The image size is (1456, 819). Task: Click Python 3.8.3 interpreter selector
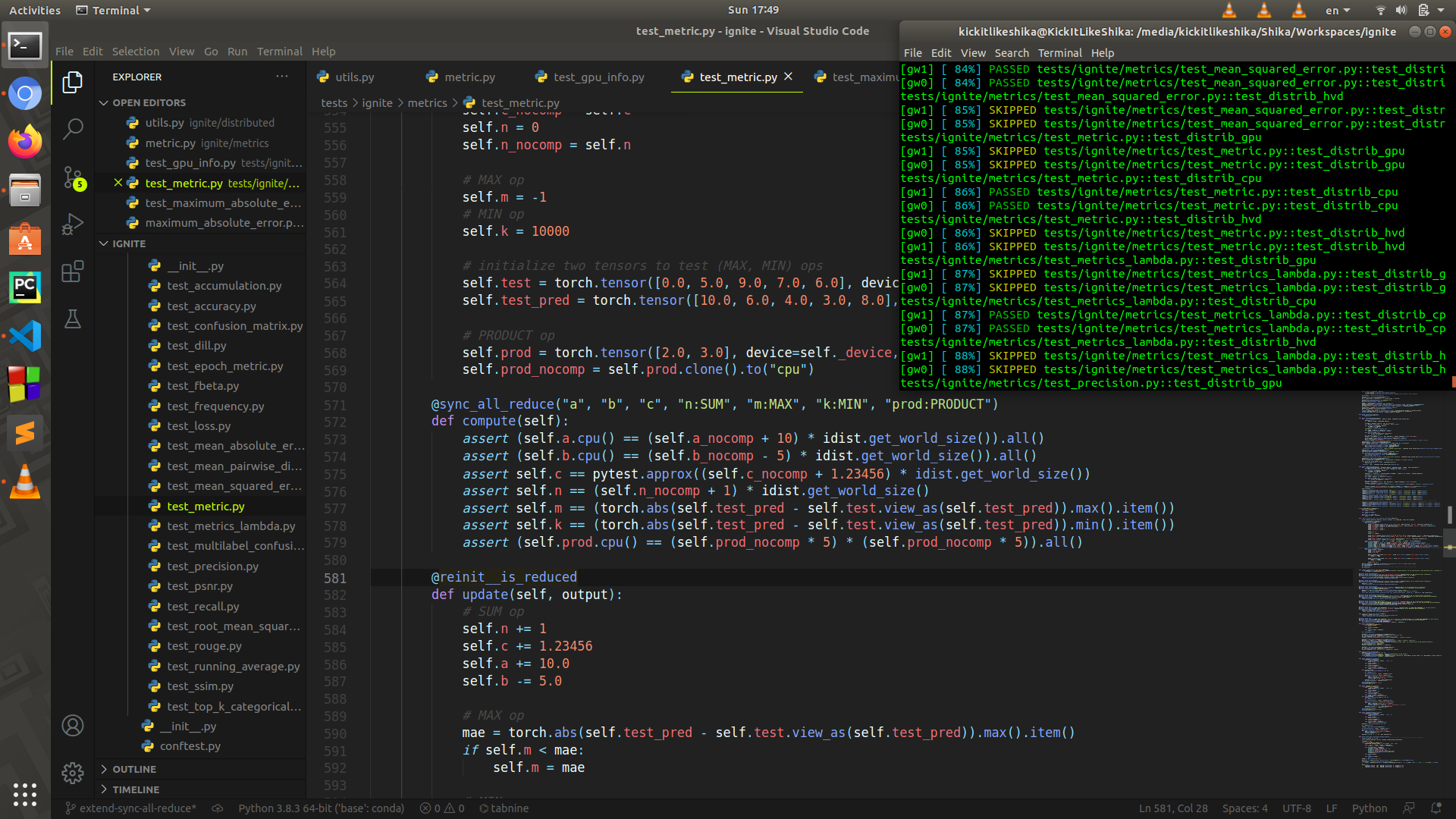pos(321,808)
